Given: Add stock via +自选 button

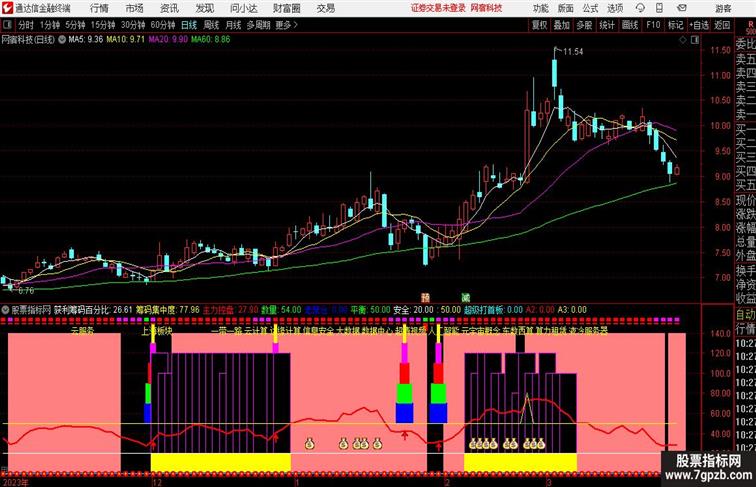Looking at the screenshot, I should 699,25.
